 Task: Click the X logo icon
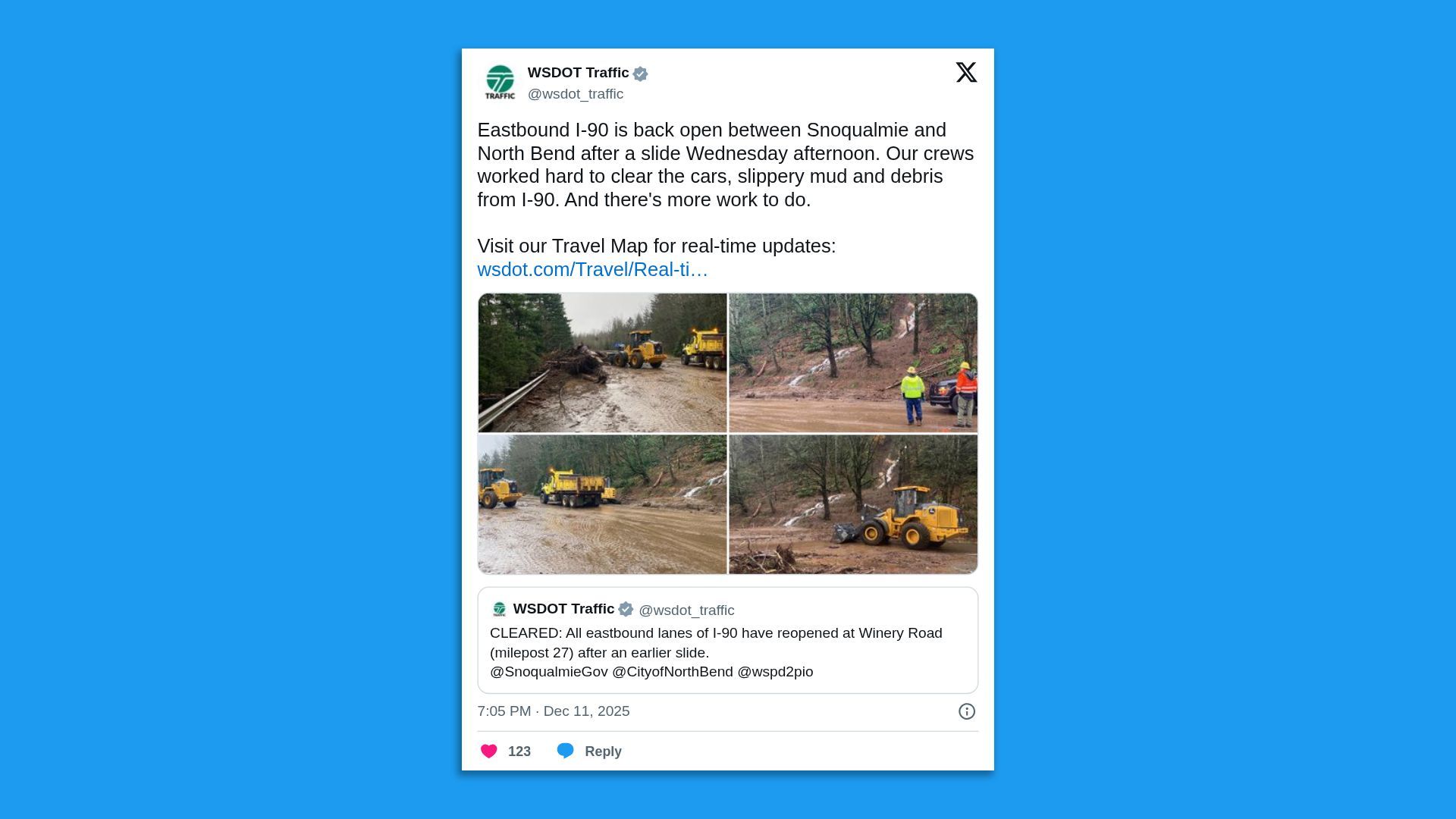(966, 72)
